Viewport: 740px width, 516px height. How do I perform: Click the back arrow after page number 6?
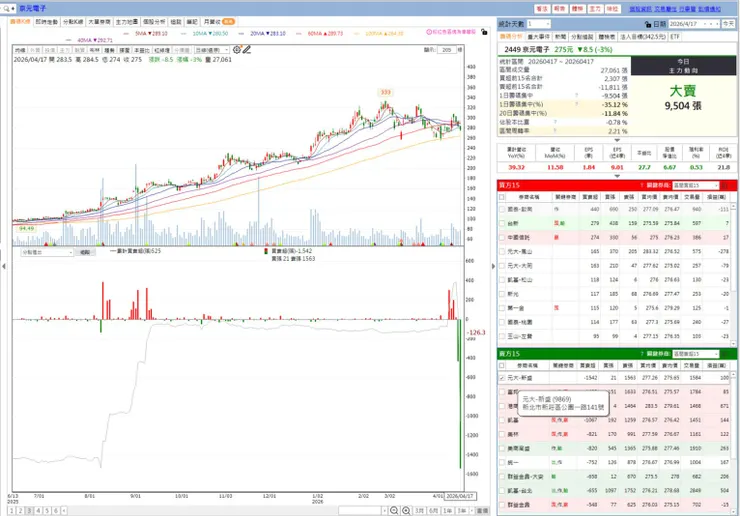[x=64, y=510]
